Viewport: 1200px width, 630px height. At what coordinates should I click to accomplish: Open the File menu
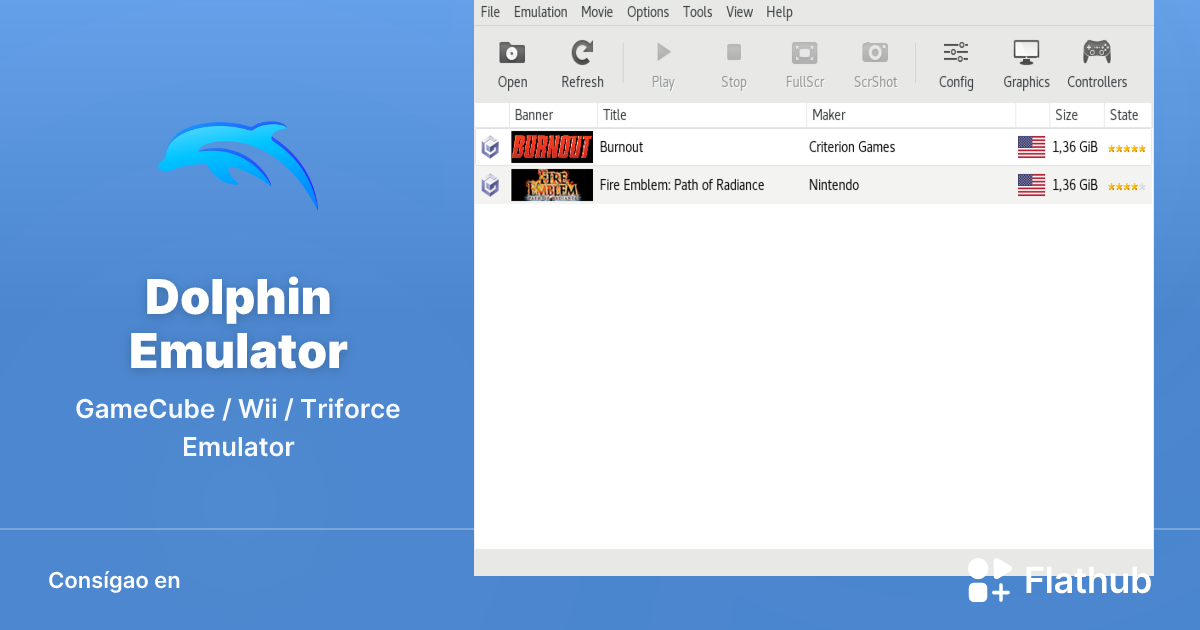[490, 12]
